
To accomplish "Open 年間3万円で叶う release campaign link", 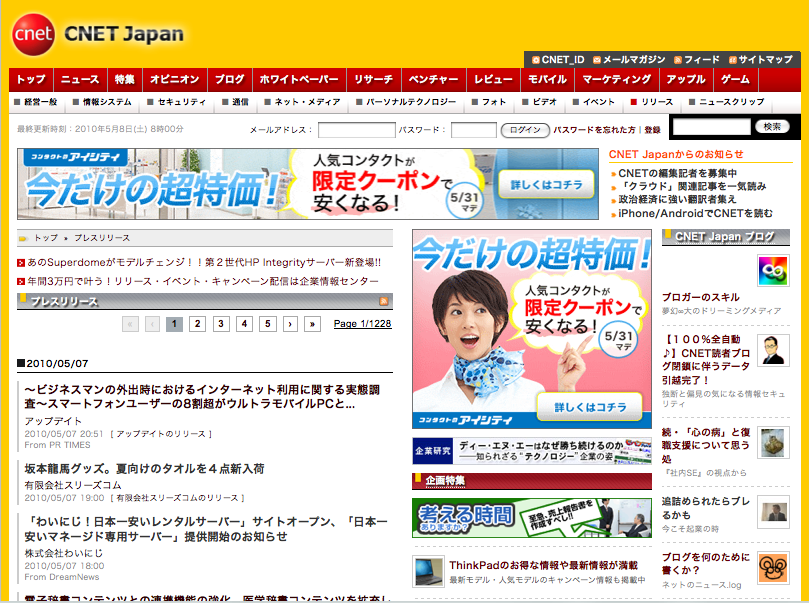I will point(203,281).
